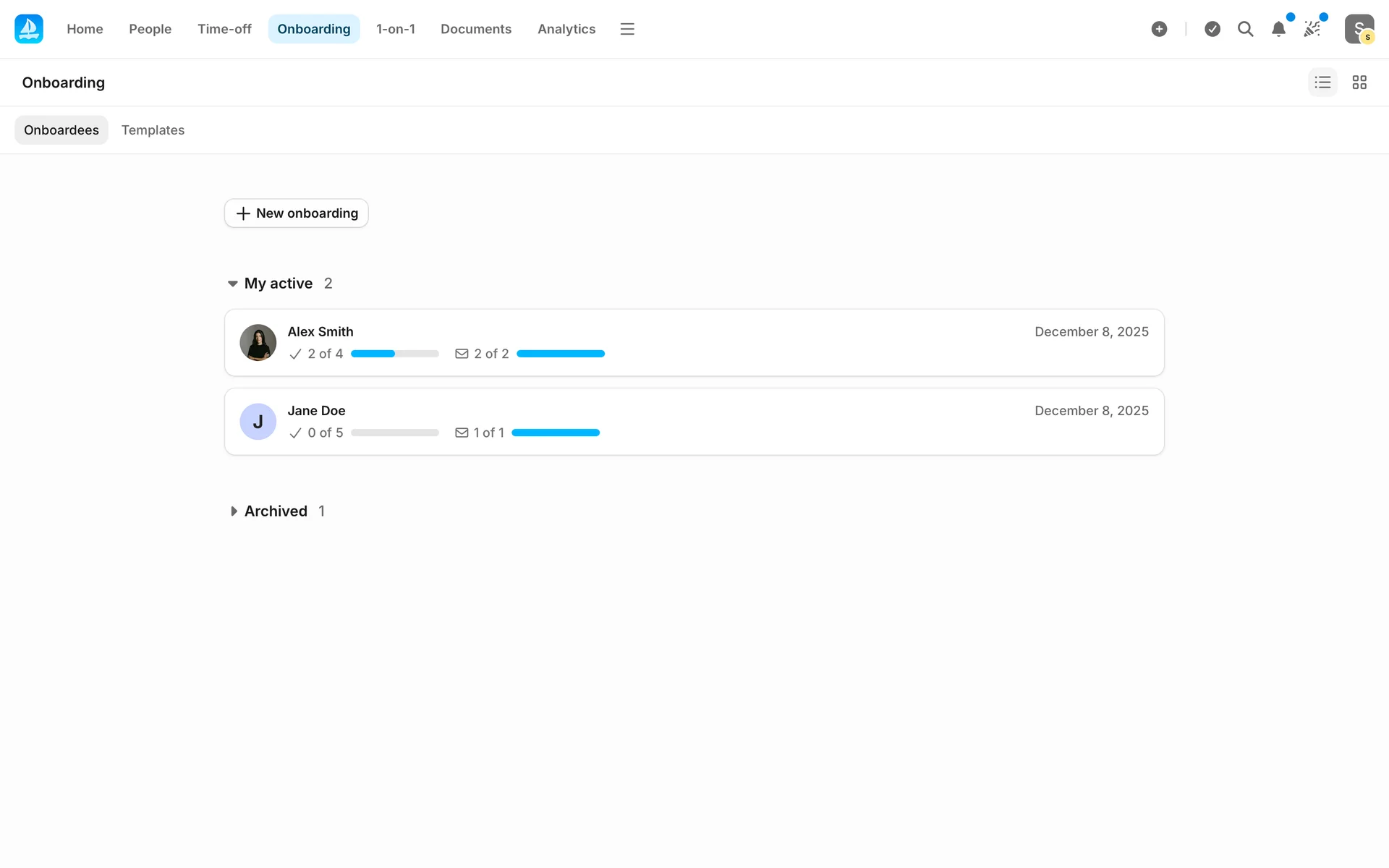
Task: Open the user profile avatar
Action: (x=1359, y=29)
